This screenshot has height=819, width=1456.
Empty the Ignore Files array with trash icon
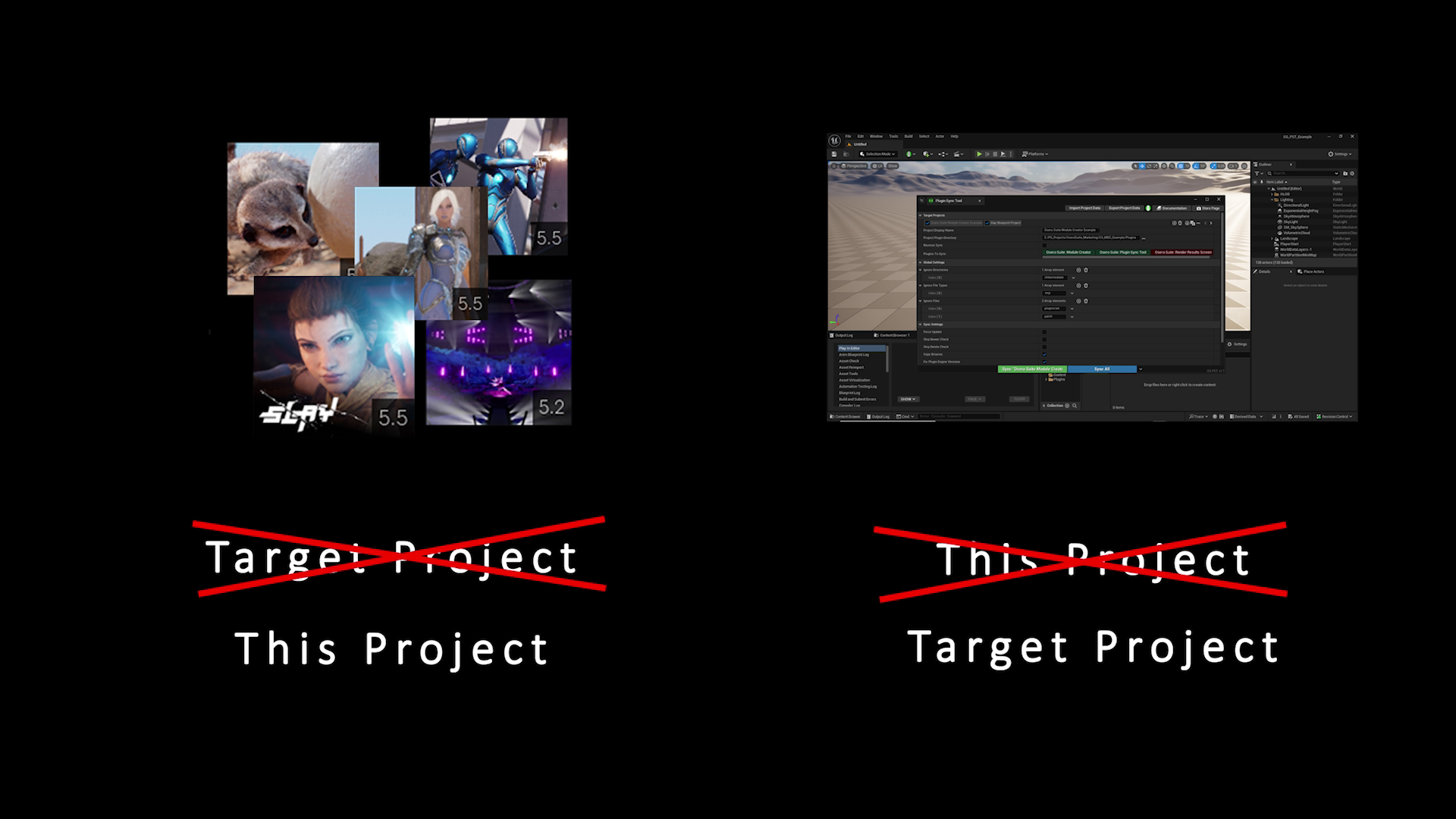[1086, 301]
